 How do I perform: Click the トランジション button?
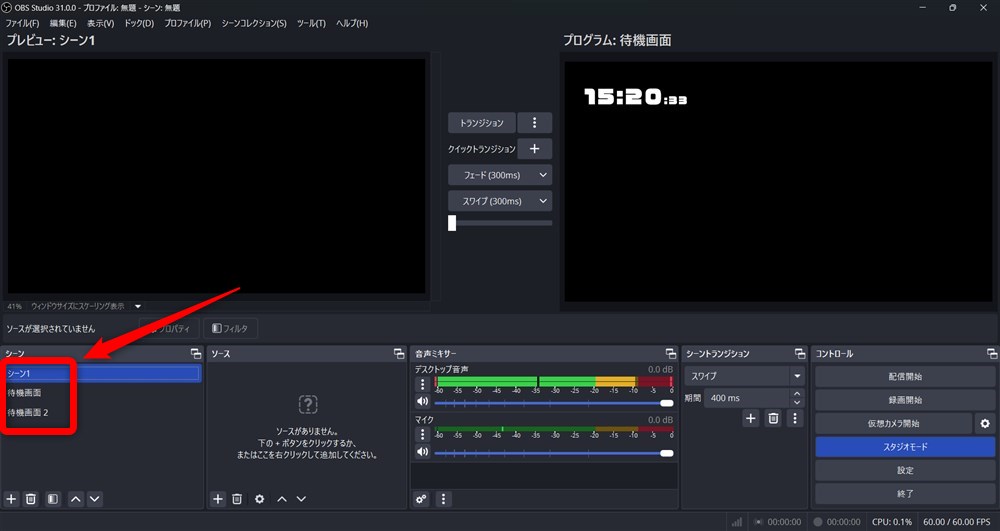(482, 122)
